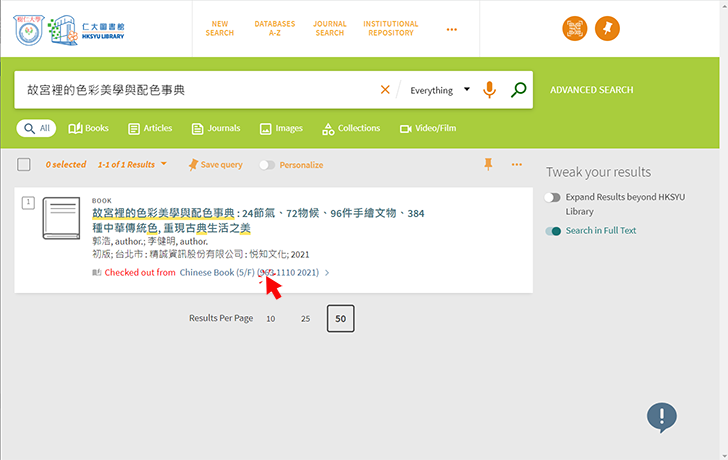
Task: Open Advanced Search
Action: (x=591, y=90)
